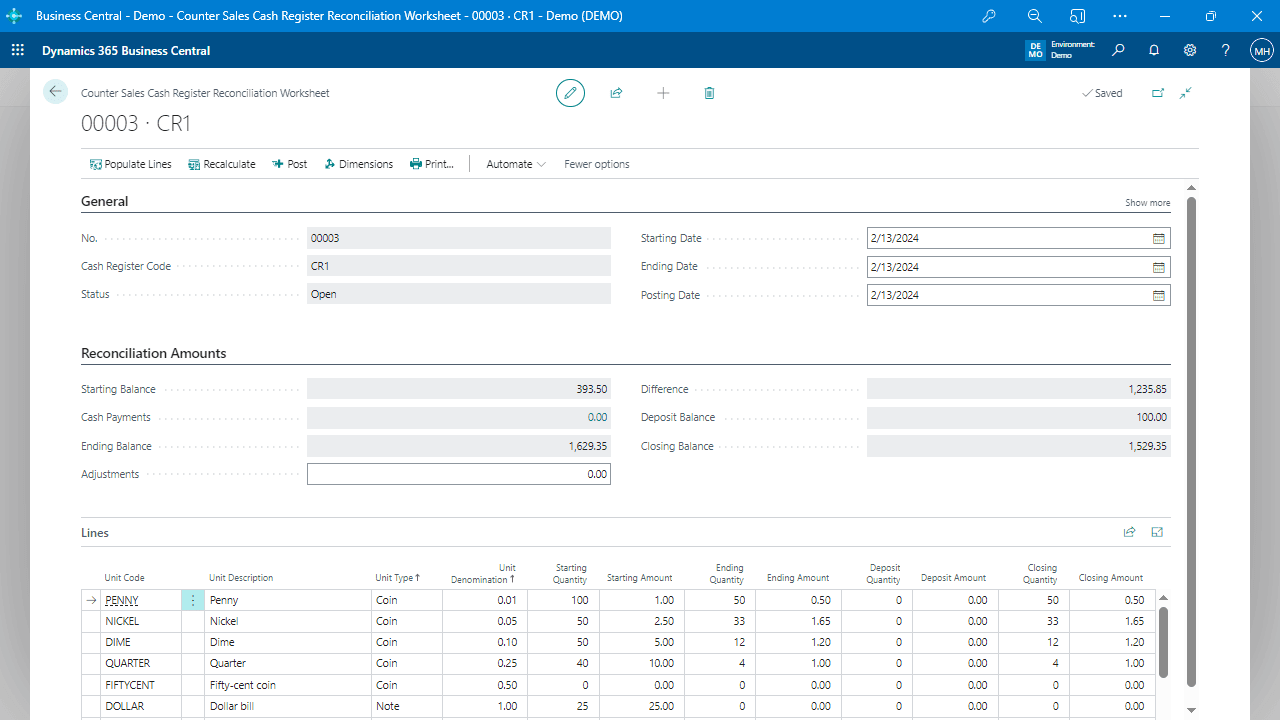Click the pencil edit icon
The width and height of the screenshot is (1280, 720).
coord(570,93)
